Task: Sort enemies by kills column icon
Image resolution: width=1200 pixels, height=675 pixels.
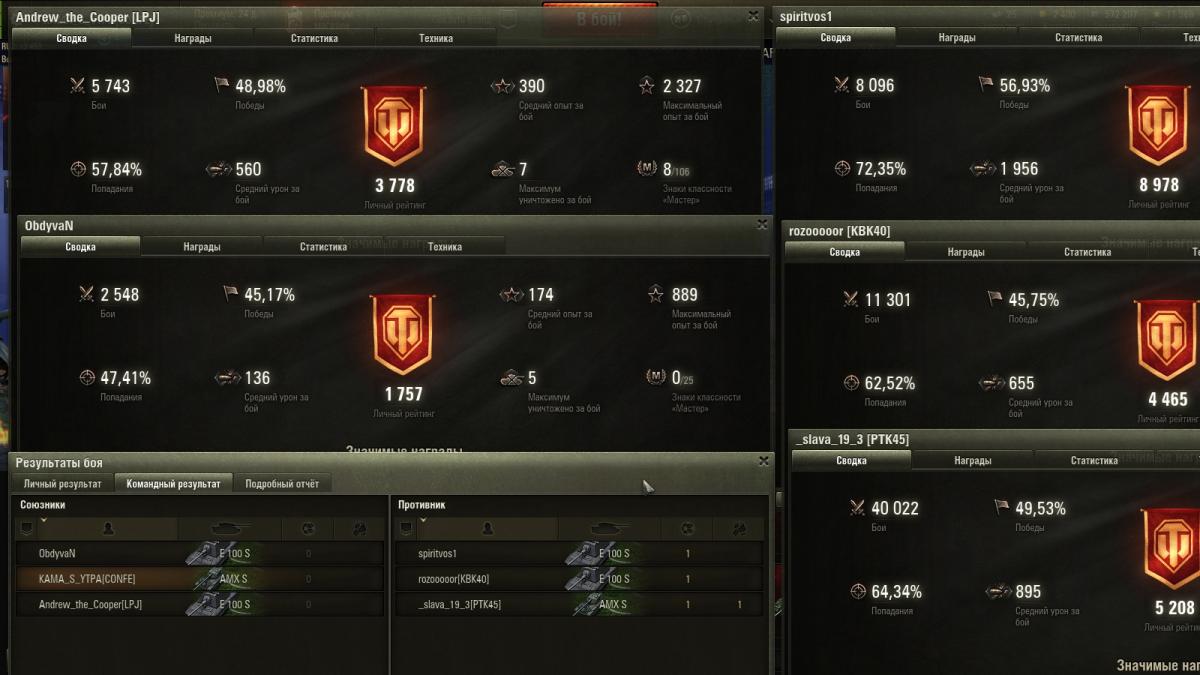Action: (x=687, y=528)
